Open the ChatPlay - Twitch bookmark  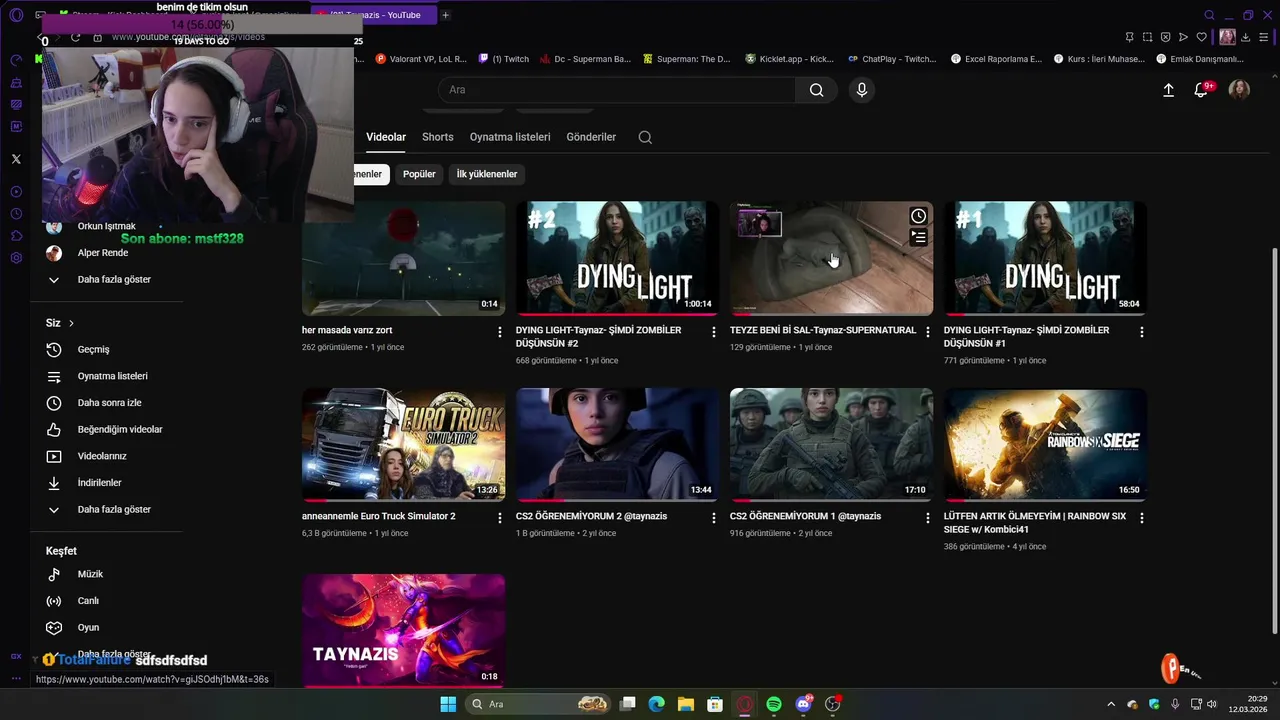(892, 59)
